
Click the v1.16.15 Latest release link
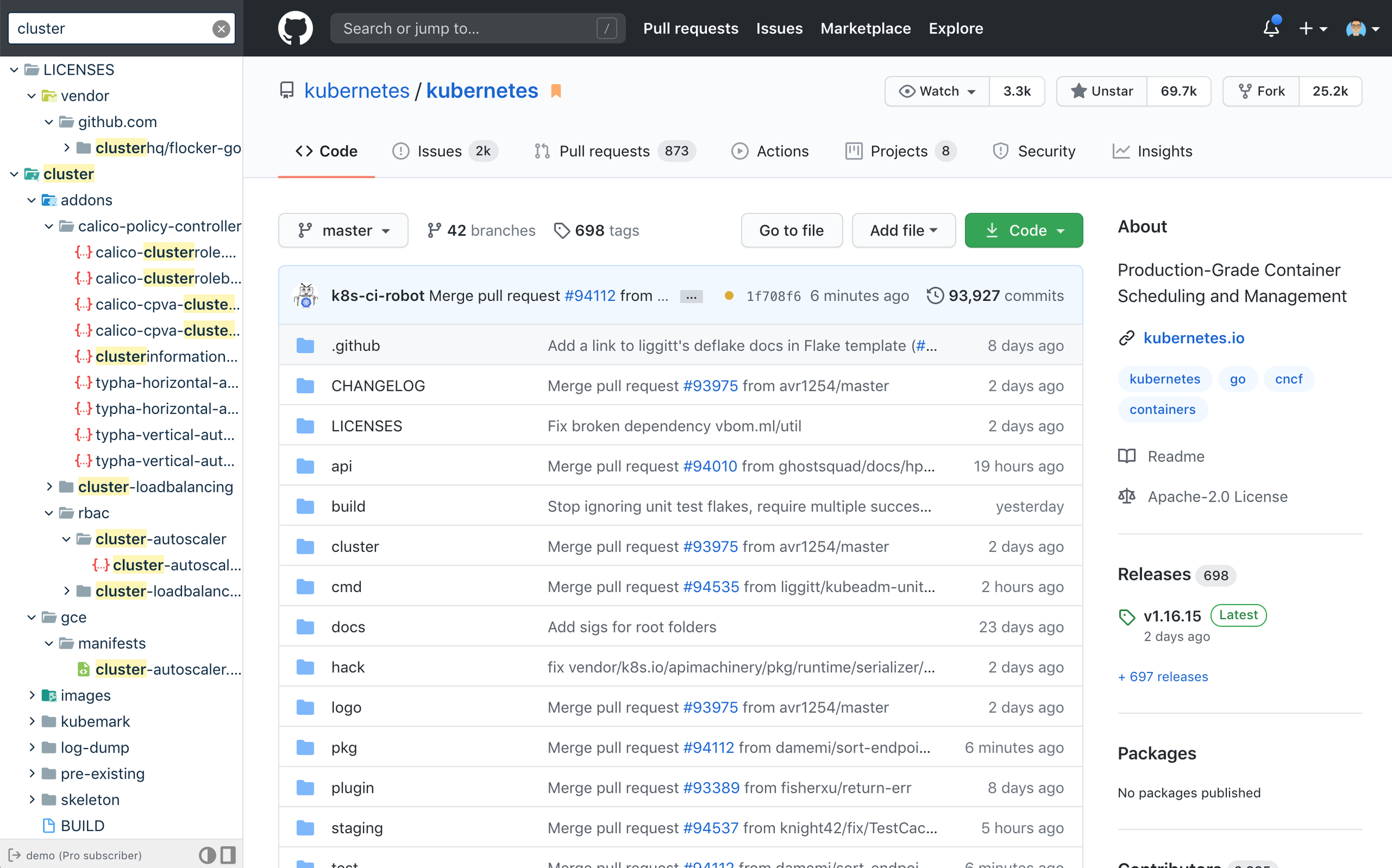[x=1173, y=614]
